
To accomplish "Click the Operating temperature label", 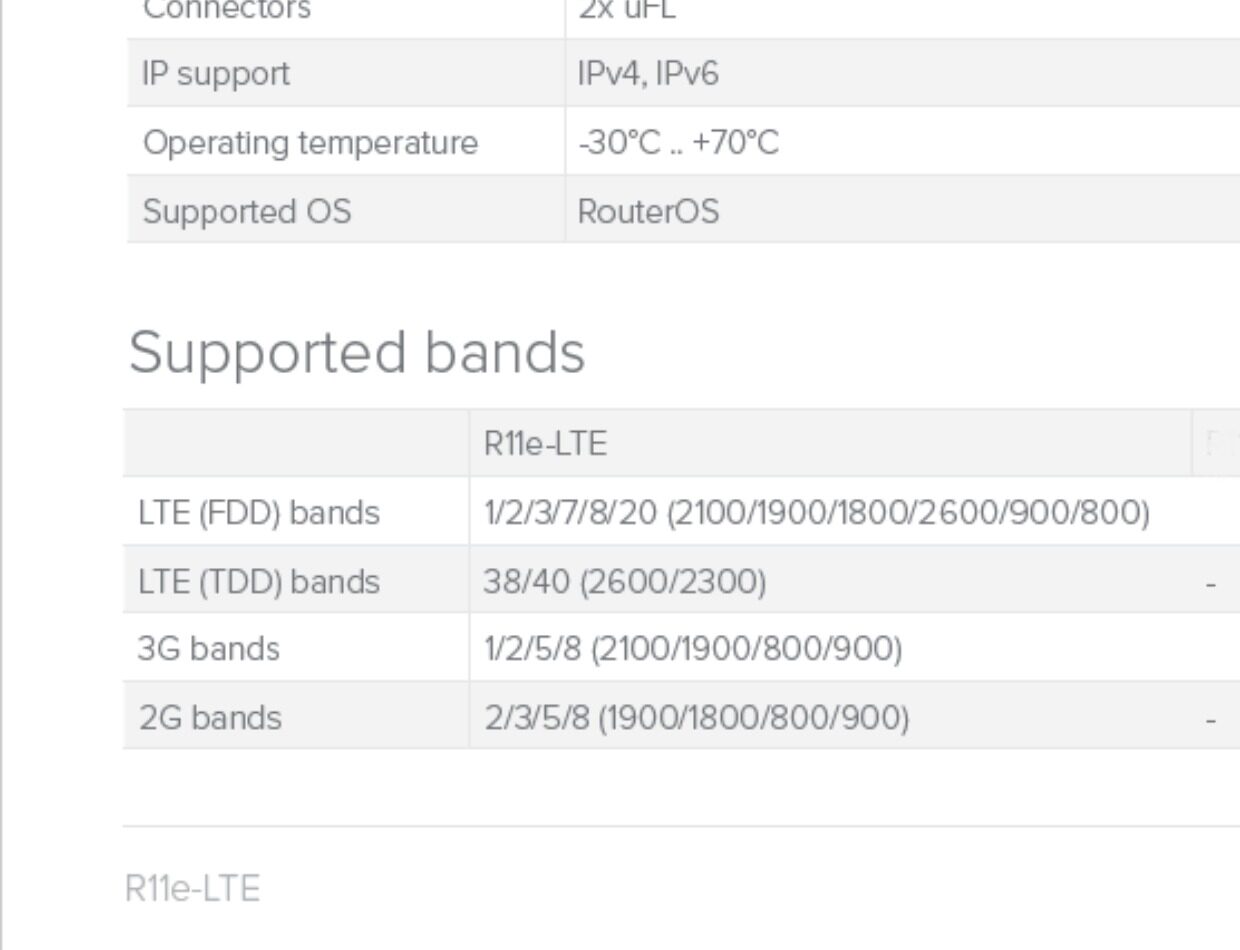I will (310, 143).
